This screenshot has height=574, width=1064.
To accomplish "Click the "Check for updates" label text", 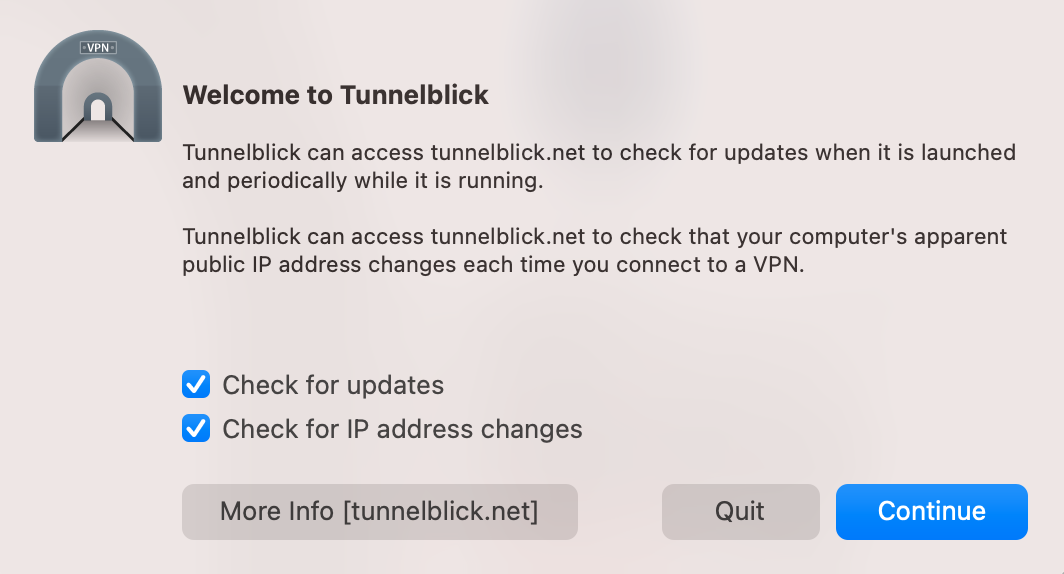I will click(x=333, y=385).
